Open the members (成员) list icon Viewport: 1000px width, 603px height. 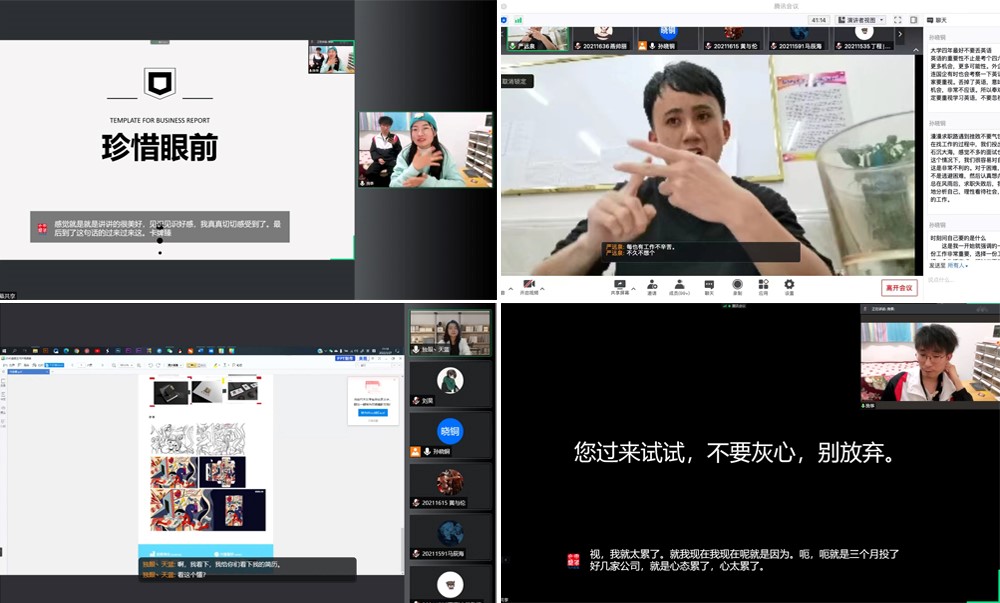point(680,286)
